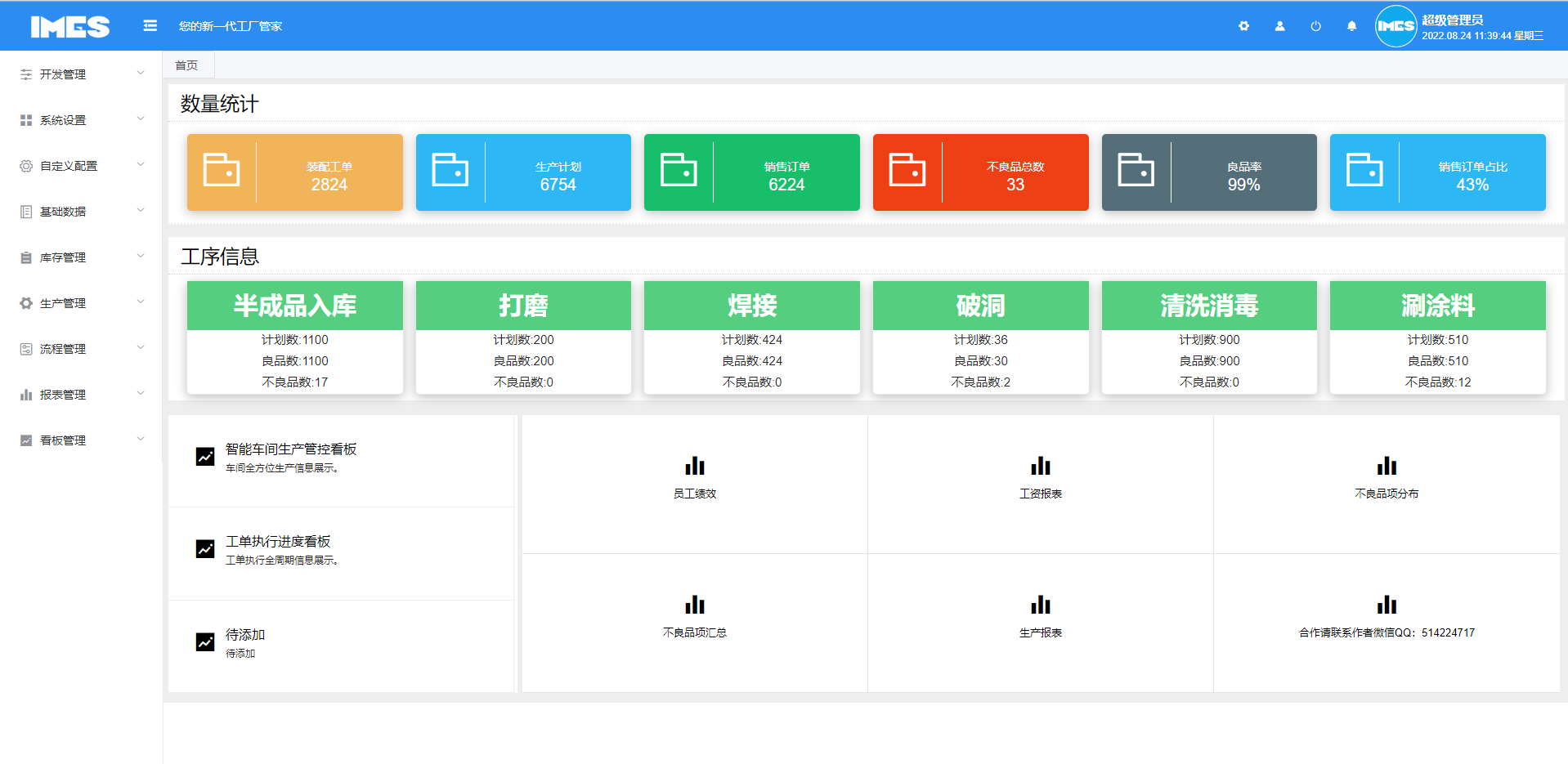
Task: Open settings gear icon in header
Action: (x=1243, y=26)
